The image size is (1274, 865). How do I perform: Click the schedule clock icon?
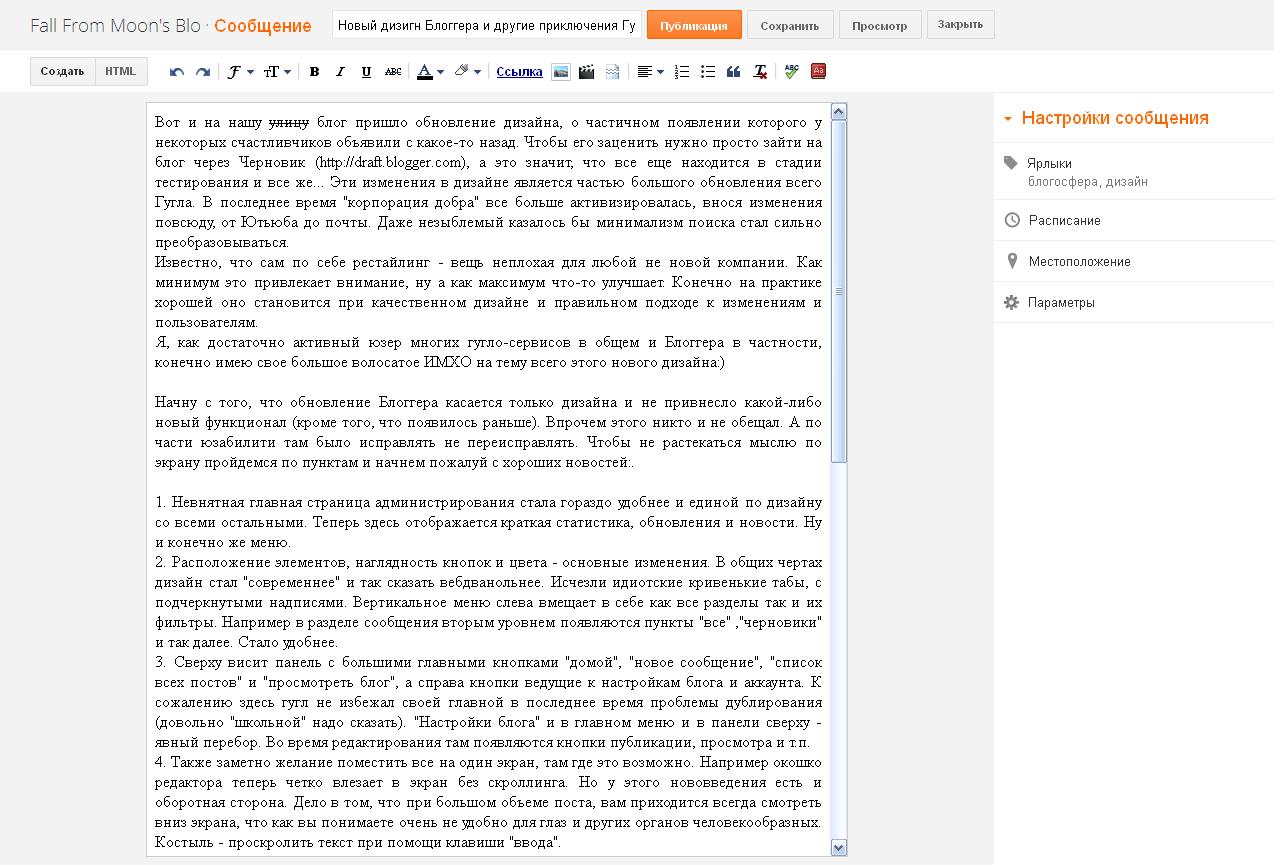click(x=1011, y=220)
